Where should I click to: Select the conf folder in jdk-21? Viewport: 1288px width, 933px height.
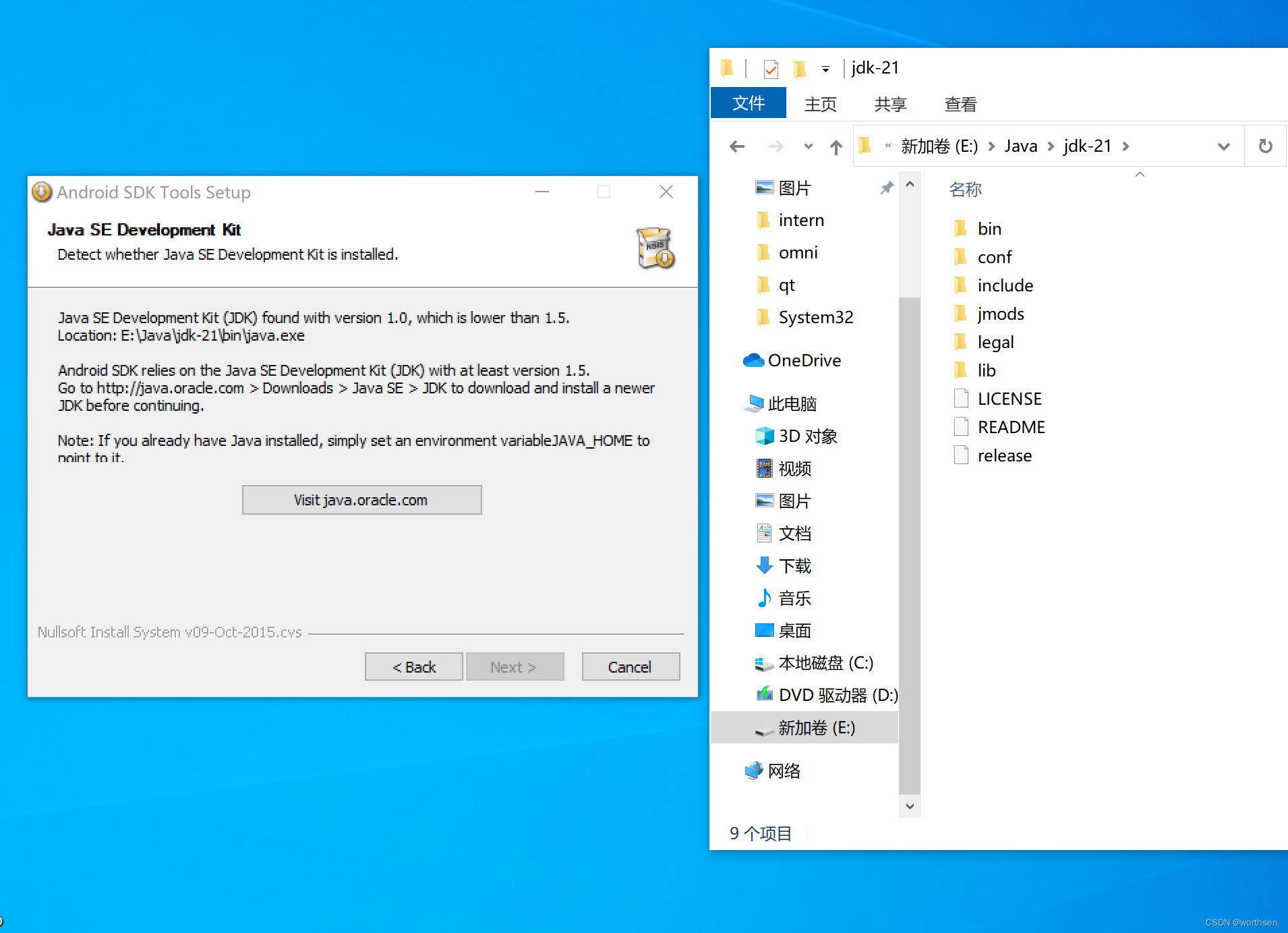995,257
